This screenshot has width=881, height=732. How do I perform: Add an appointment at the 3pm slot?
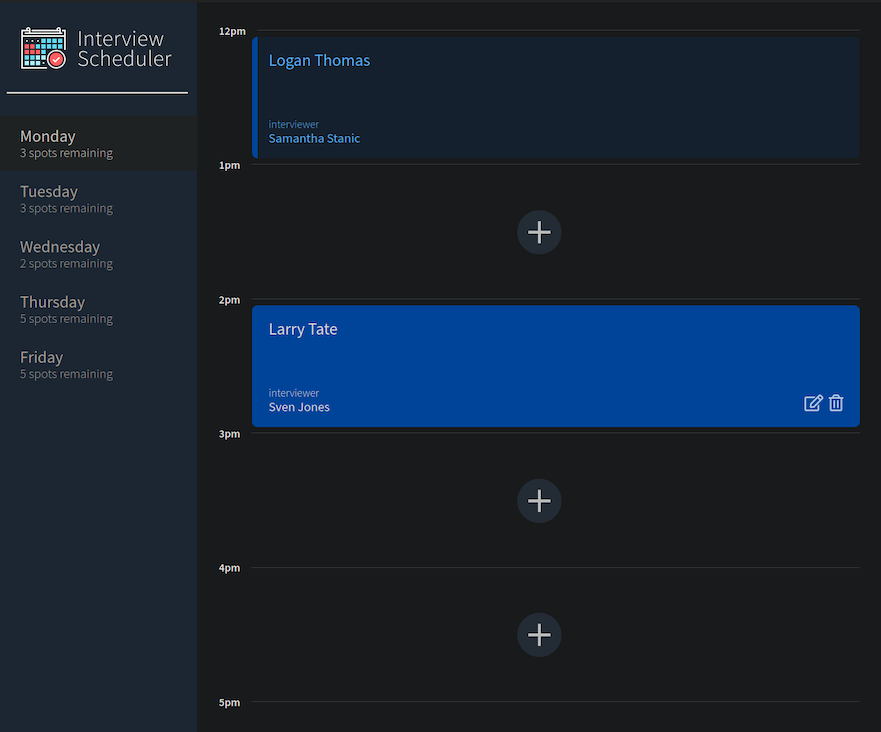coord(539,501)
